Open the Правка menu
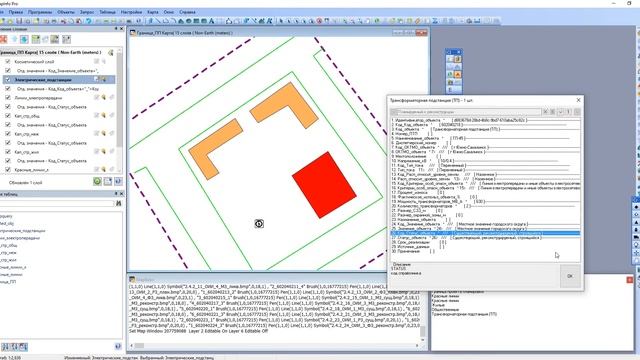This screenshot has height=360, width=640. 16,12
